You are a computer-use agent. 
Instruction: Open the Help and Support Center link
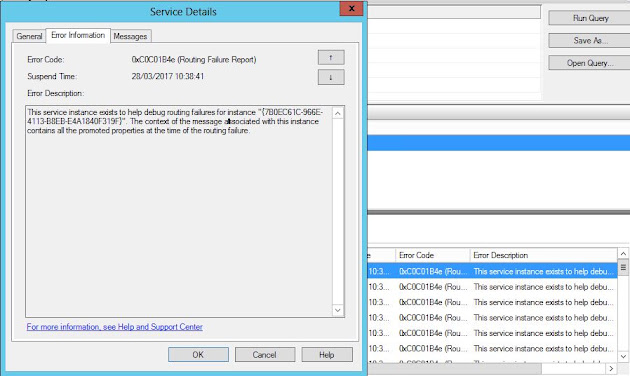point(115,327)
